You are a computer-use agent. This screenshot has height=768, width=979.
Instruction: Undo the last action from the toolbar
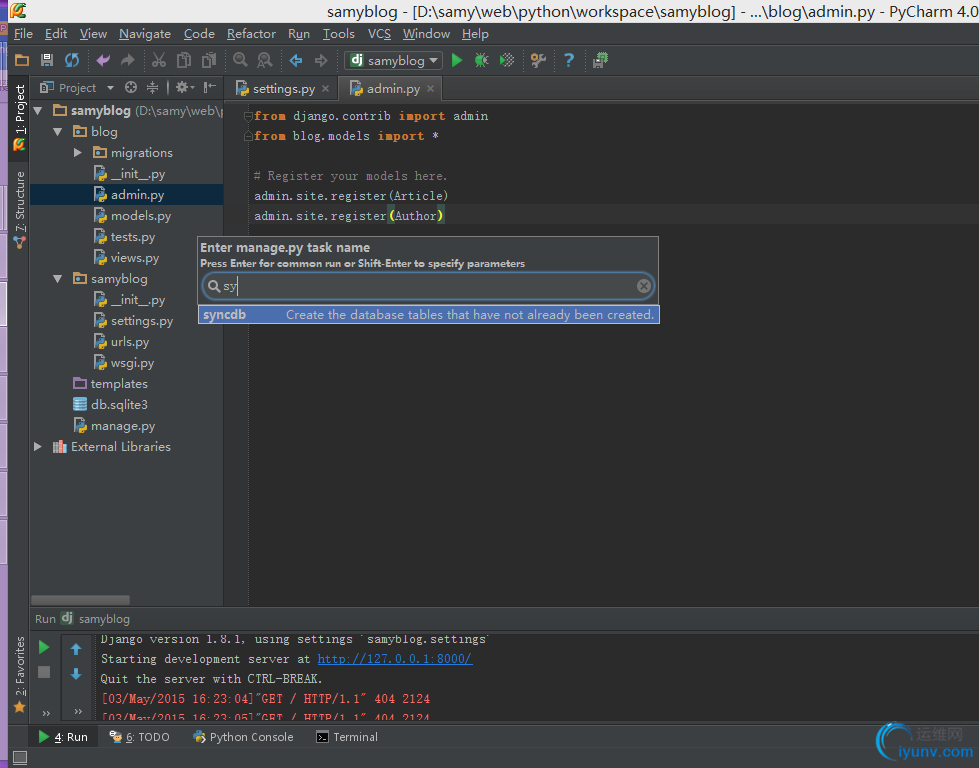103,61
